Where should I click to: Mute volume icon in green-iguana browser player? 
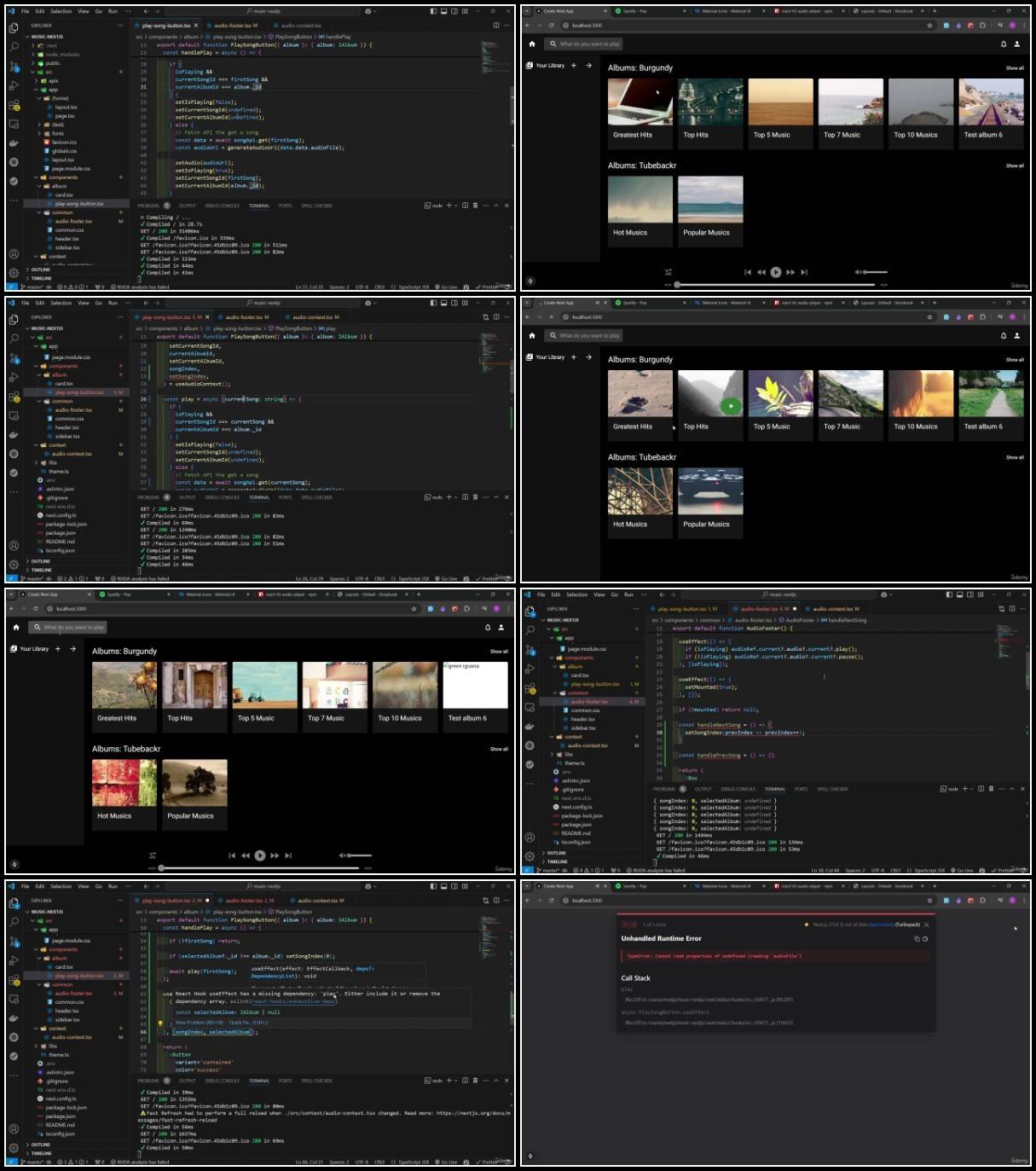coord(342,855)
